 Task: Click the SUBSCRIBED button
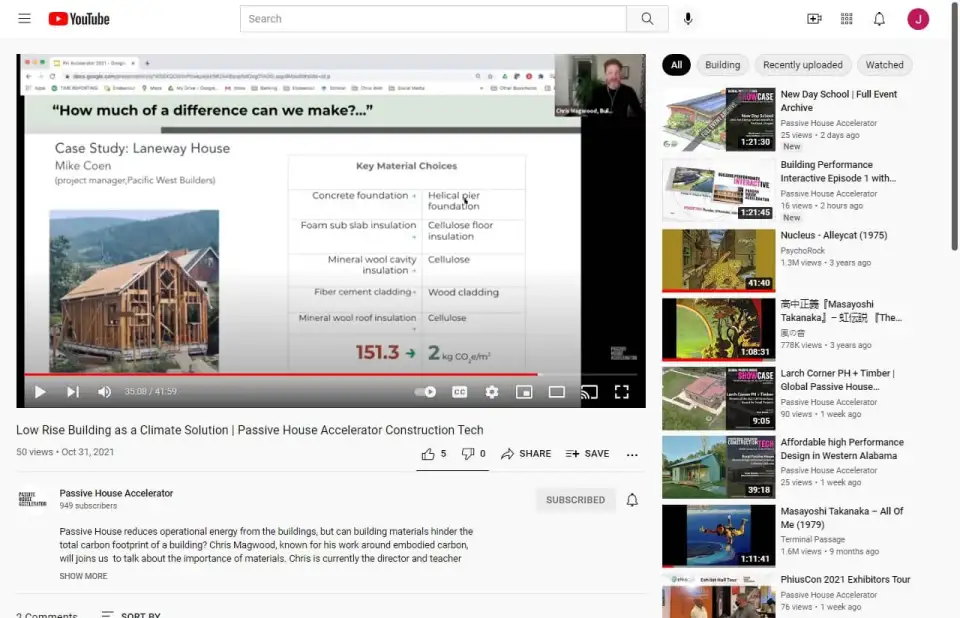575,500
